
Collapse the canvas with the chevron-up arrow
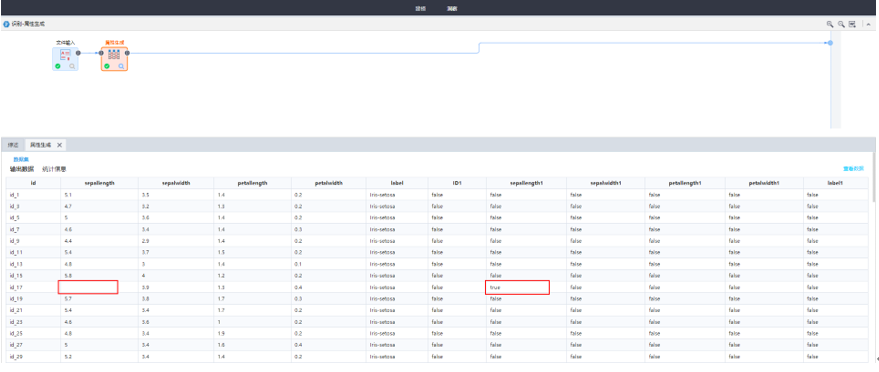[868, 24]
